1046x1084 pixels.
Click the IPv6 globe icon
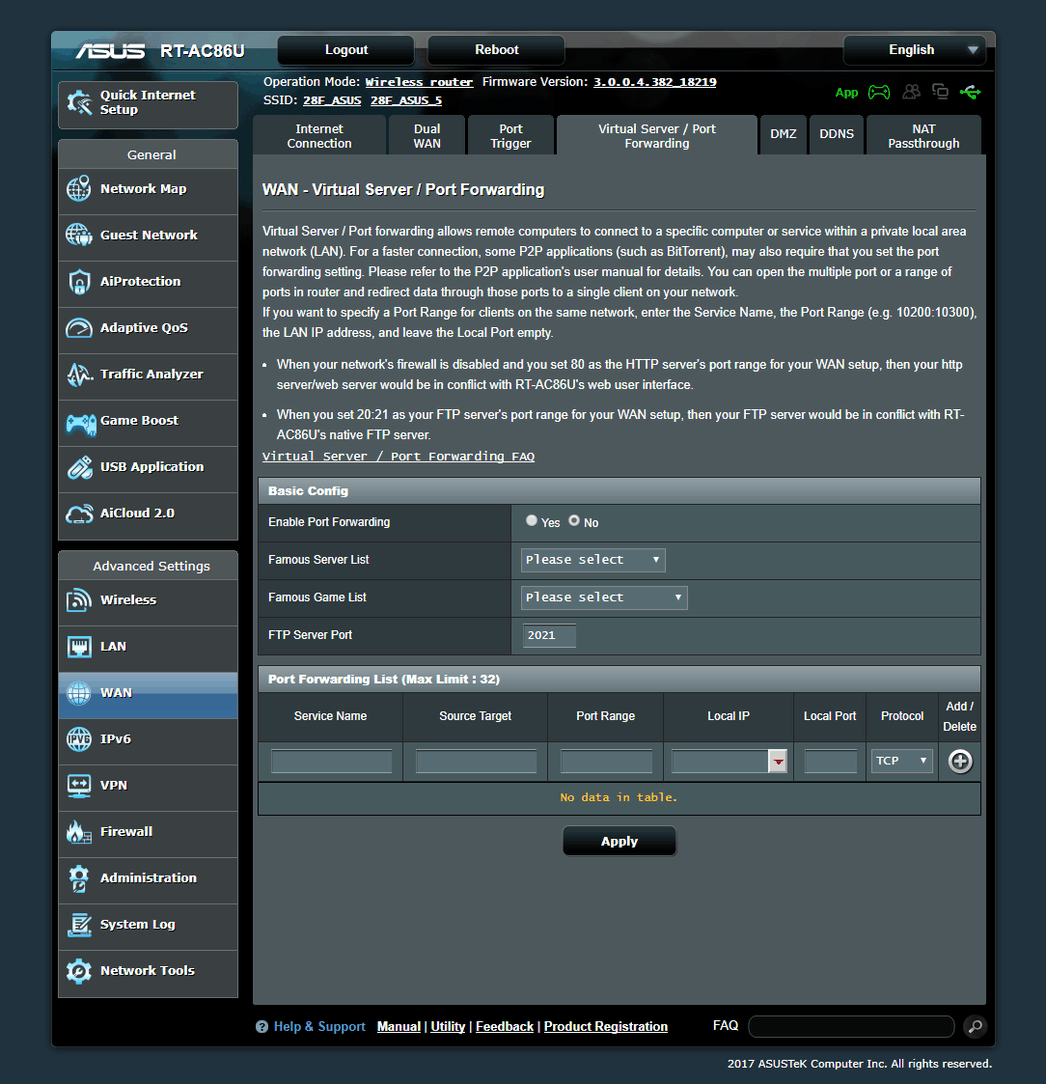click(x=79, y=739)
